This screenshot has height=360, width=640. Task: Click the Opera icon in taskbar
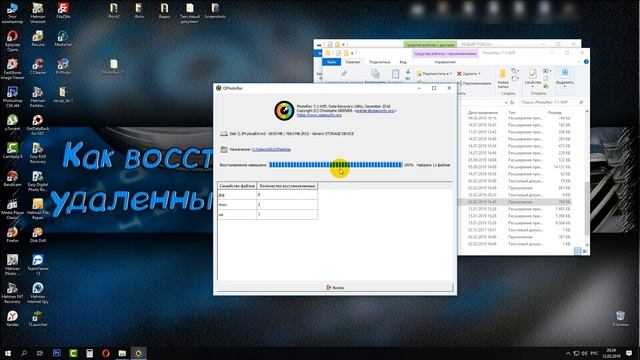pyautogui.click(x=106, y=353)
